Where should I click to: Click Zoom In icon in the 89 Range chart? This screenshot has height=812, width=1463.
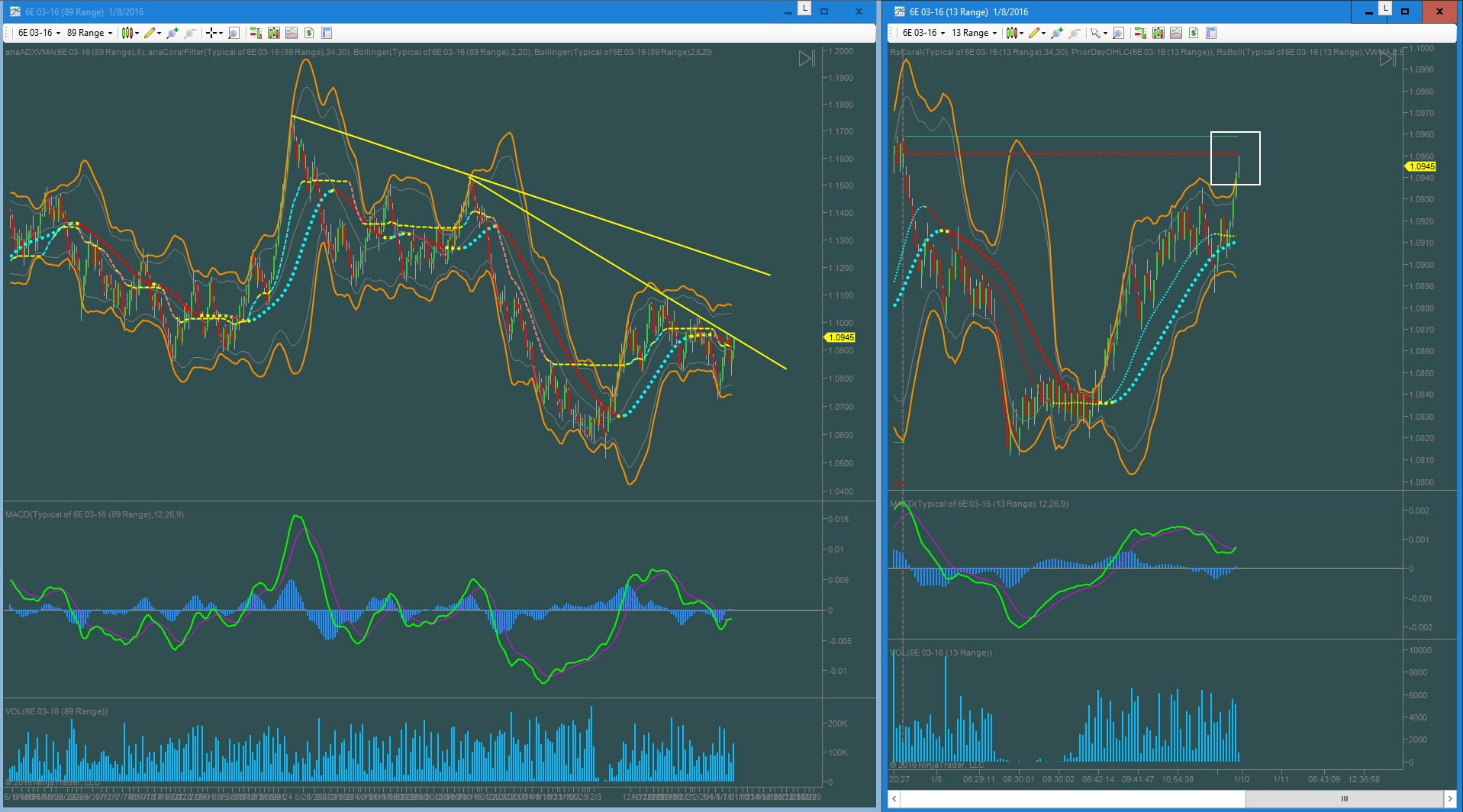[x=172, y=33]
